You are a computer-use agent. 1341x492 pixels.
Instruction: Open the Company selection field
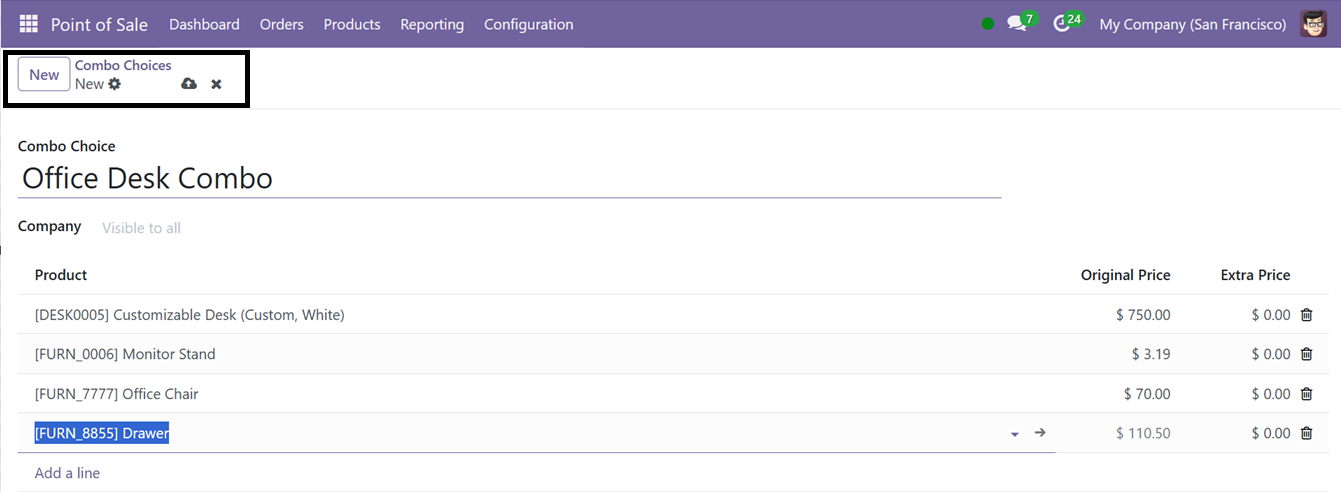300,228
